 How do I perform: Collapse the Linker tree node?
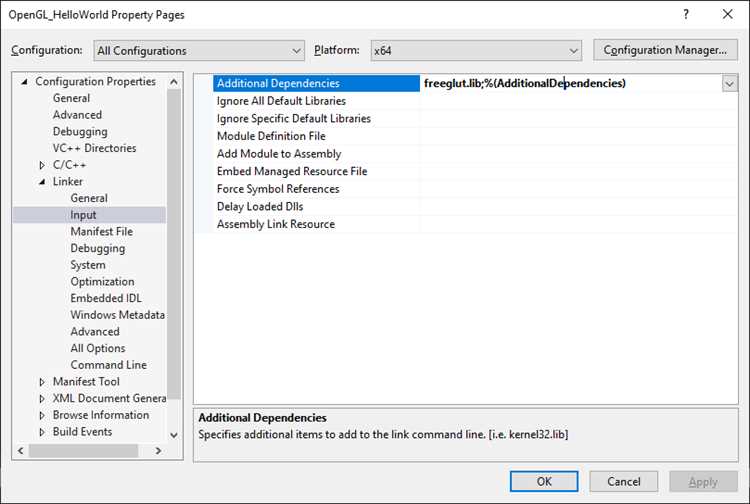click(42, 182)
